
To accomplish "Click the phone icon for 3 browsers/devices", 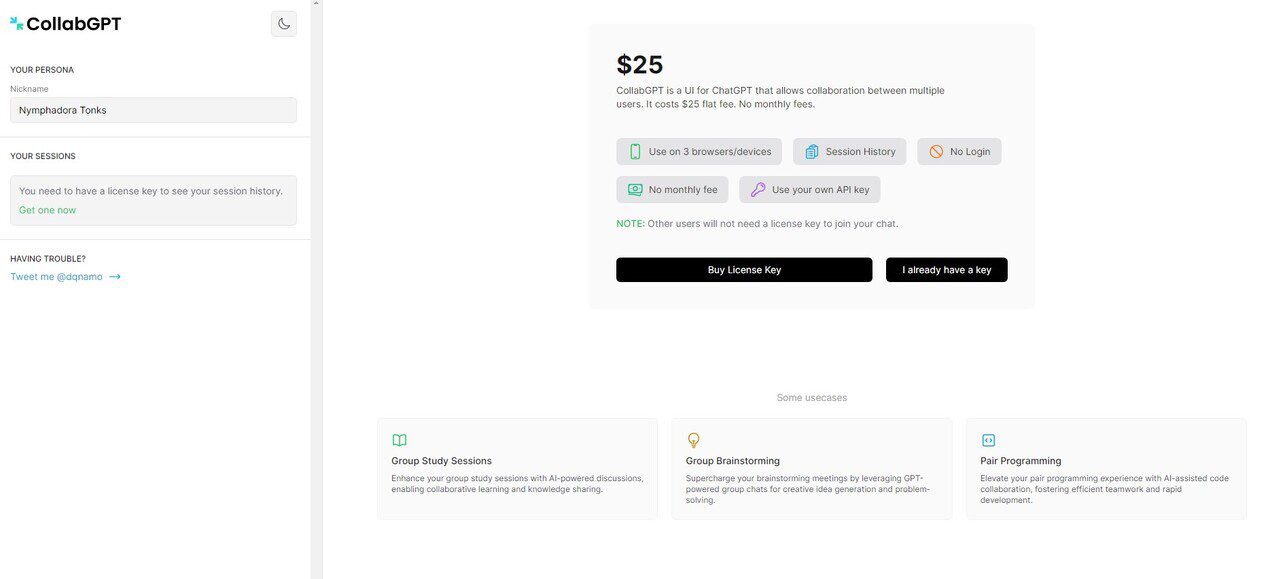I will (635, 152).
